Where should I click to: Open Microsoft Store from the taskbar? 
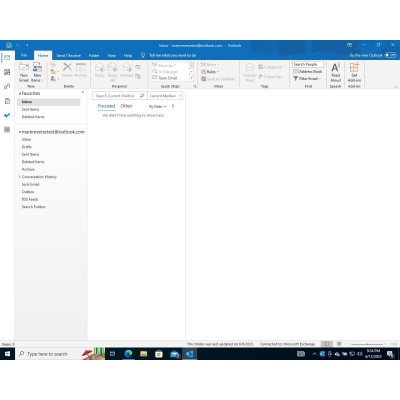(159, 354)
